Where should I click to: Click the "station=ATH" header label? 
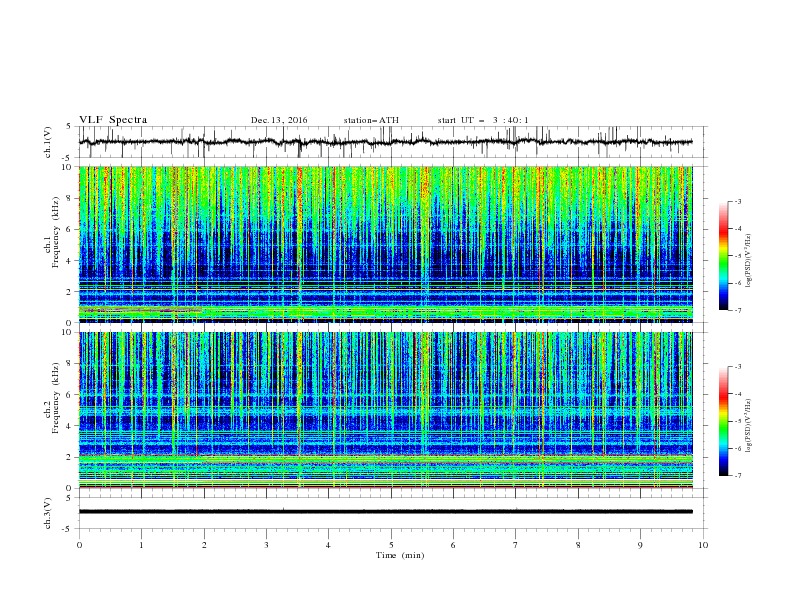[371, 120]
